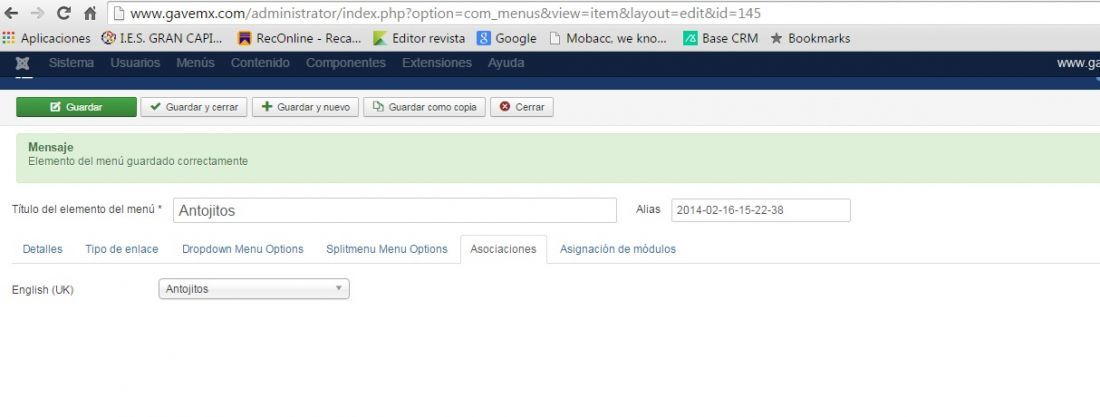This screenshot has height=417, width=1100.
Task: Click the browser address bar URL
Action: click(445, 13)
